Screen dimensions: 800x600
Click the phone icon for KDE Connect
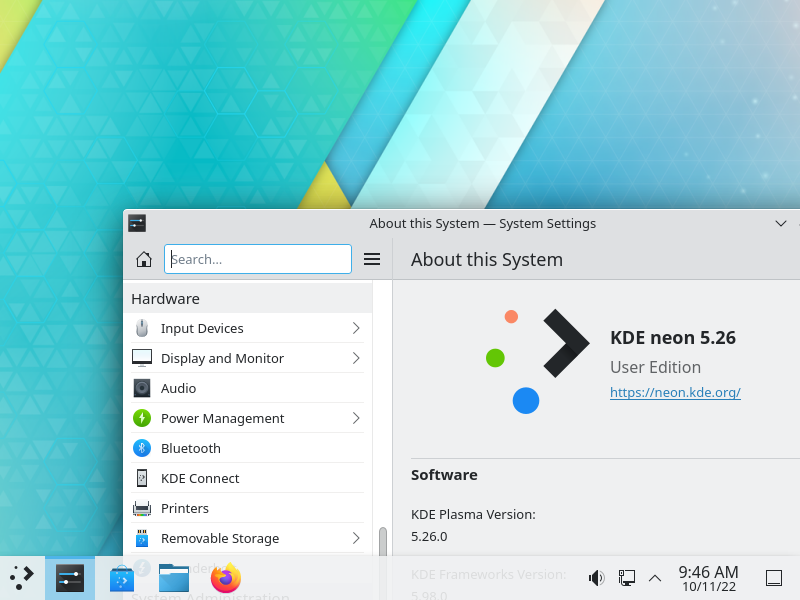tap(142, 478)
